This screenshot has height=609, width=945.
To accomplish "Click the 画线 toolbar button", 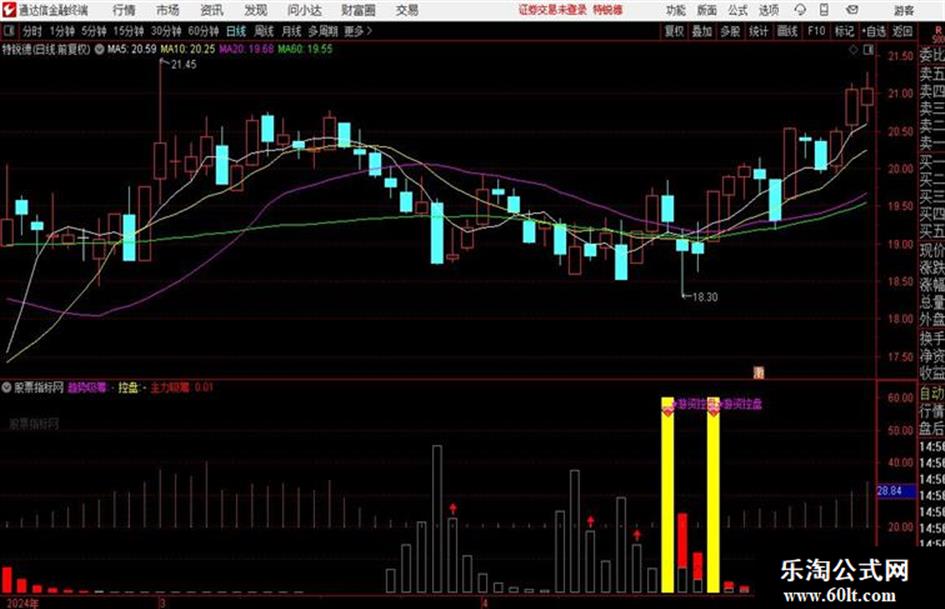I will pos(787,31).
